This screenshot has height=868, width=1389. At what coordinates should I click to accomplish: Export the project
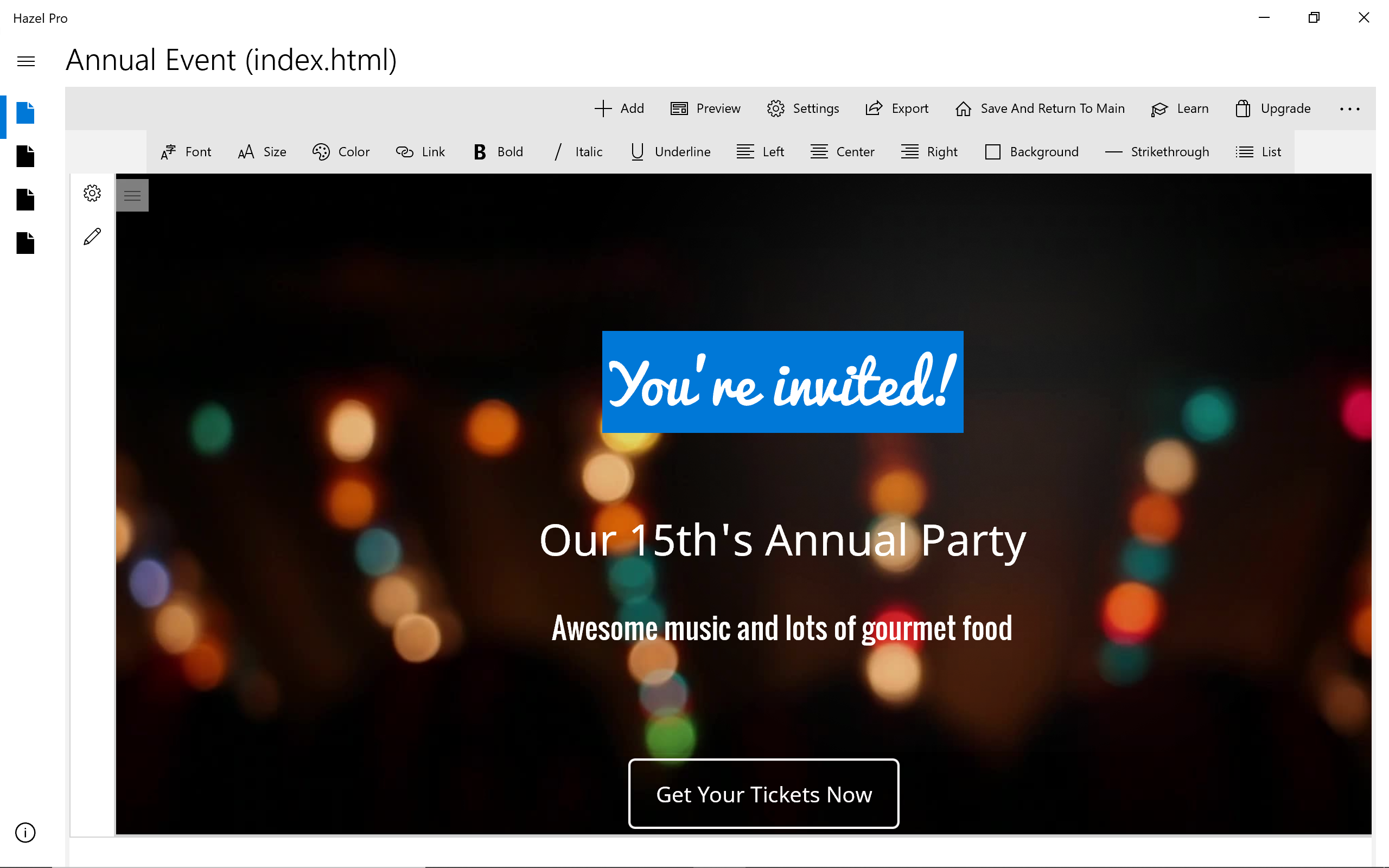pyautogui.click(x=896, y=108)
